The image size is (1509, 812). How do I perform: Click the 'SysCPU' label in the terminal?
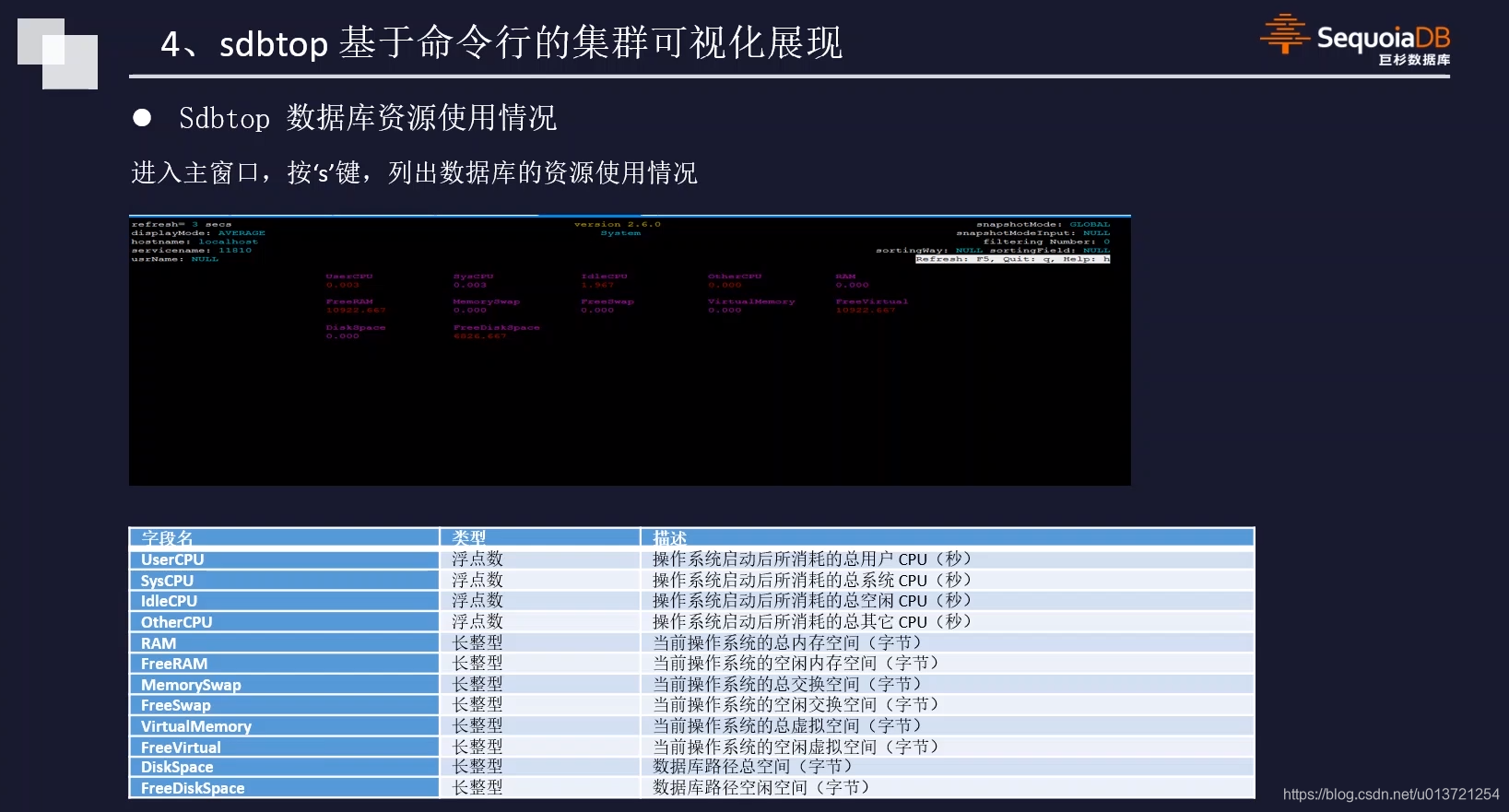(x=474, y=277)
